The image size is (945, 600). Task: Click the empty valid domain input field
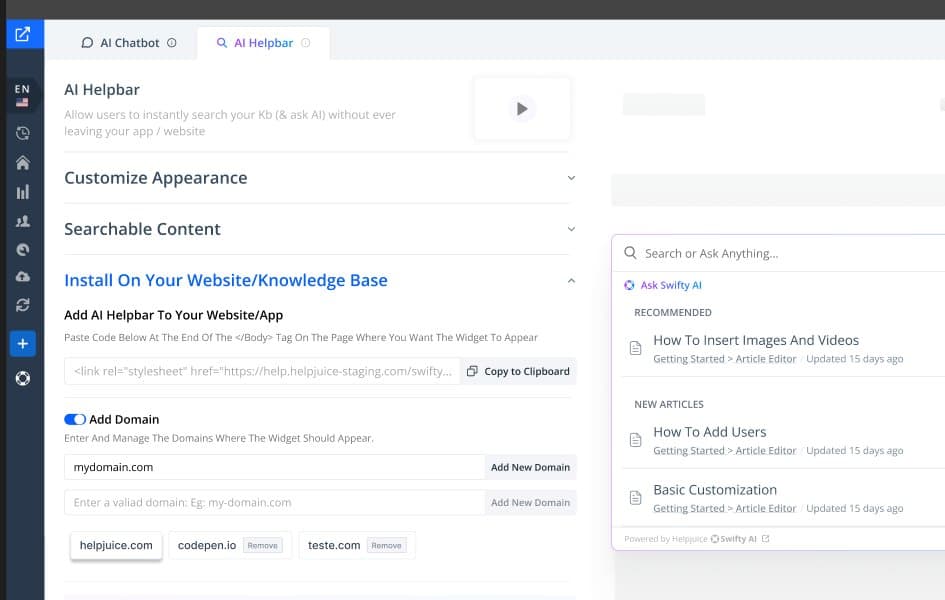pyautogui.click(x=275, y=502)
